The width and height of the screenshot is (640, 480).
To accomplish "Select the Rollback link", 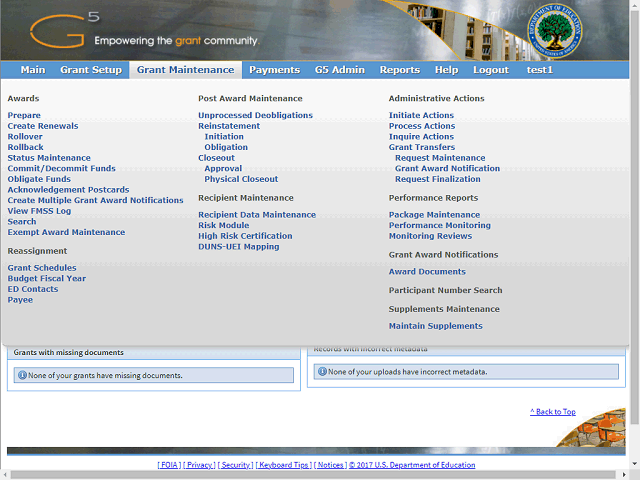I will (25, 147).
